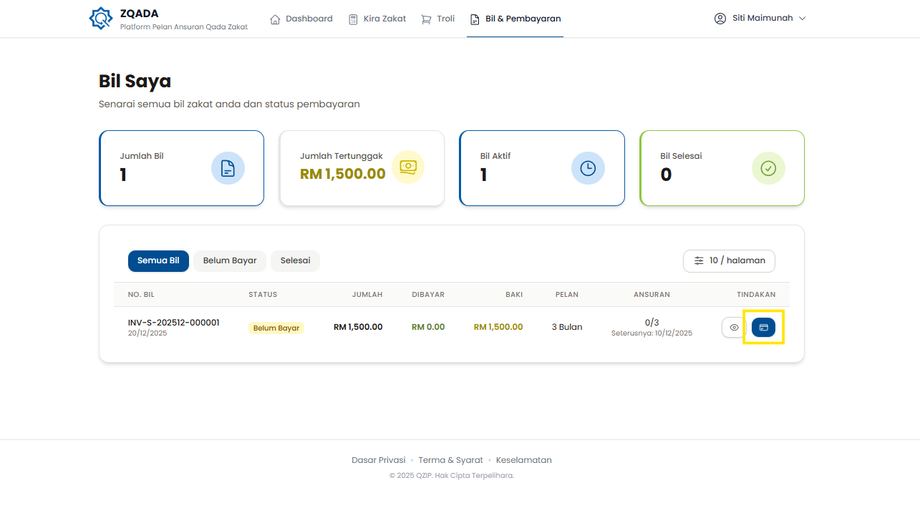Viewport: 920px width, 523px height.
Task: Click the blue payment card icon button
Action: point(763,327)
